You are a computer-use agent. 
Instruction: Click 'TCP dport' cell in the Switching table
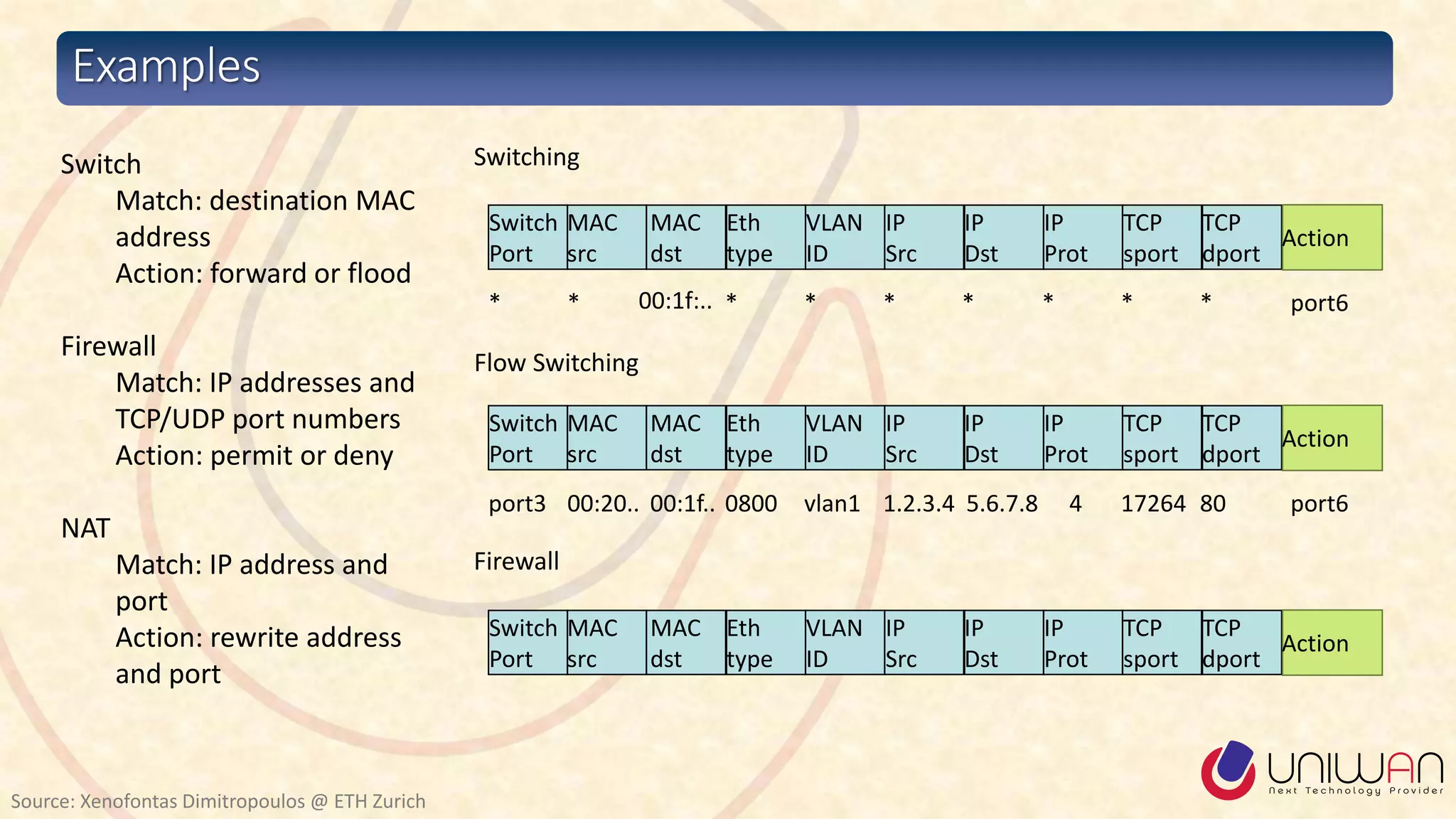pos(1241,237)
